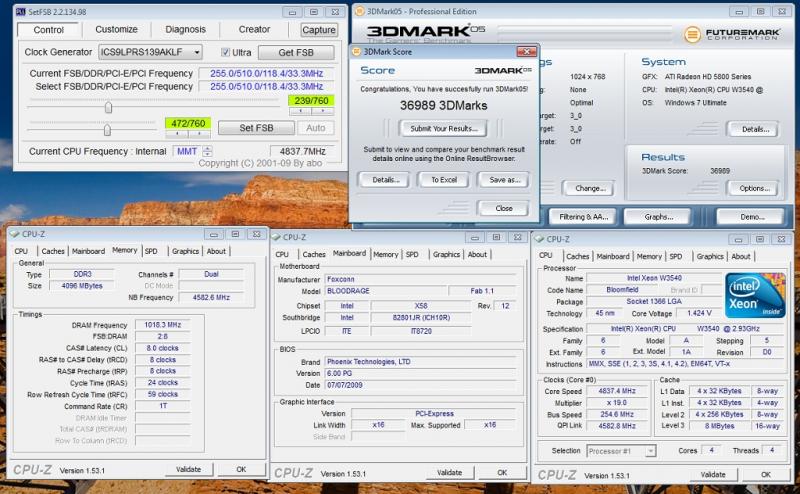This screenshot has height=494, width=800.
Task: Click the Futuremark Corporation logo
Action: (732, 34)
